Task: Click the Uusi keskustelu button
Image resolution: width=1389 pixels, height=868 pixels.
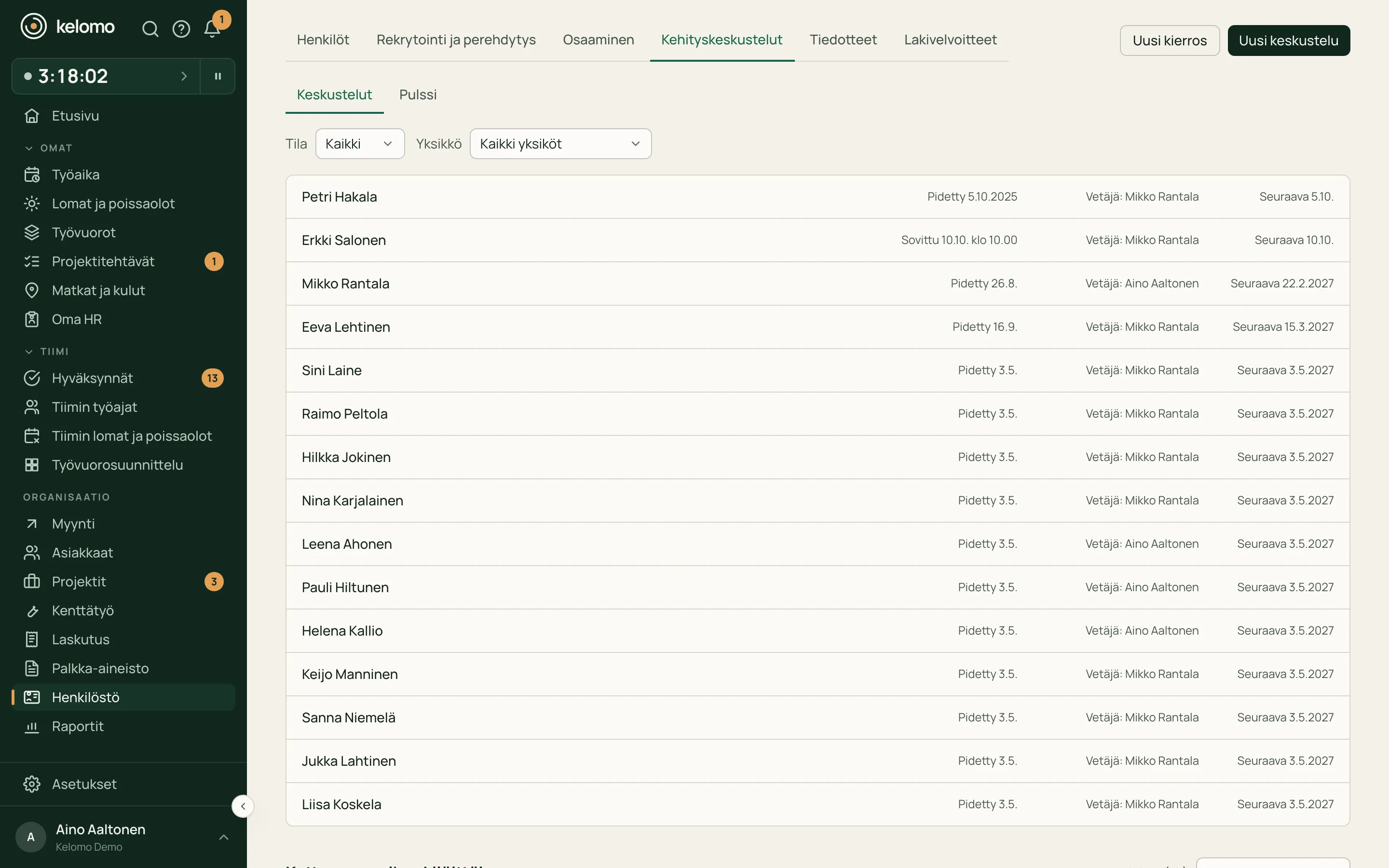Action: click(x=1289, y=40)
